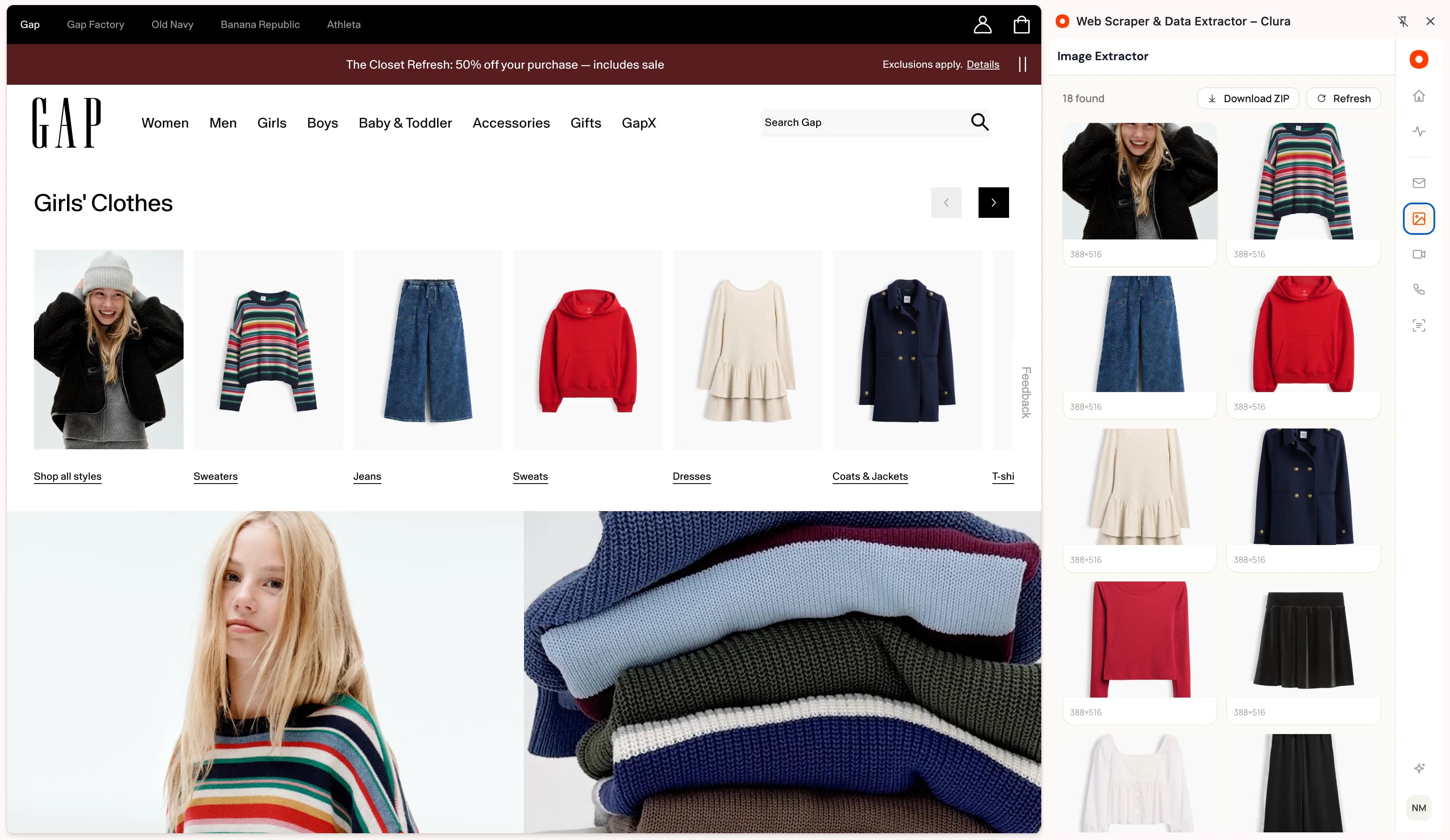
Task: Click the Clura record icon in sidebar
Action: tap(1418, 59)
